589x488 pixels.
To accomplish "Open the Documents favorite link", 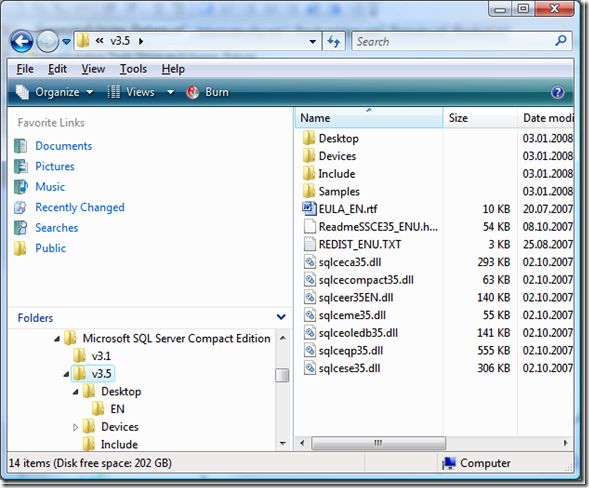I will [63, 146].
